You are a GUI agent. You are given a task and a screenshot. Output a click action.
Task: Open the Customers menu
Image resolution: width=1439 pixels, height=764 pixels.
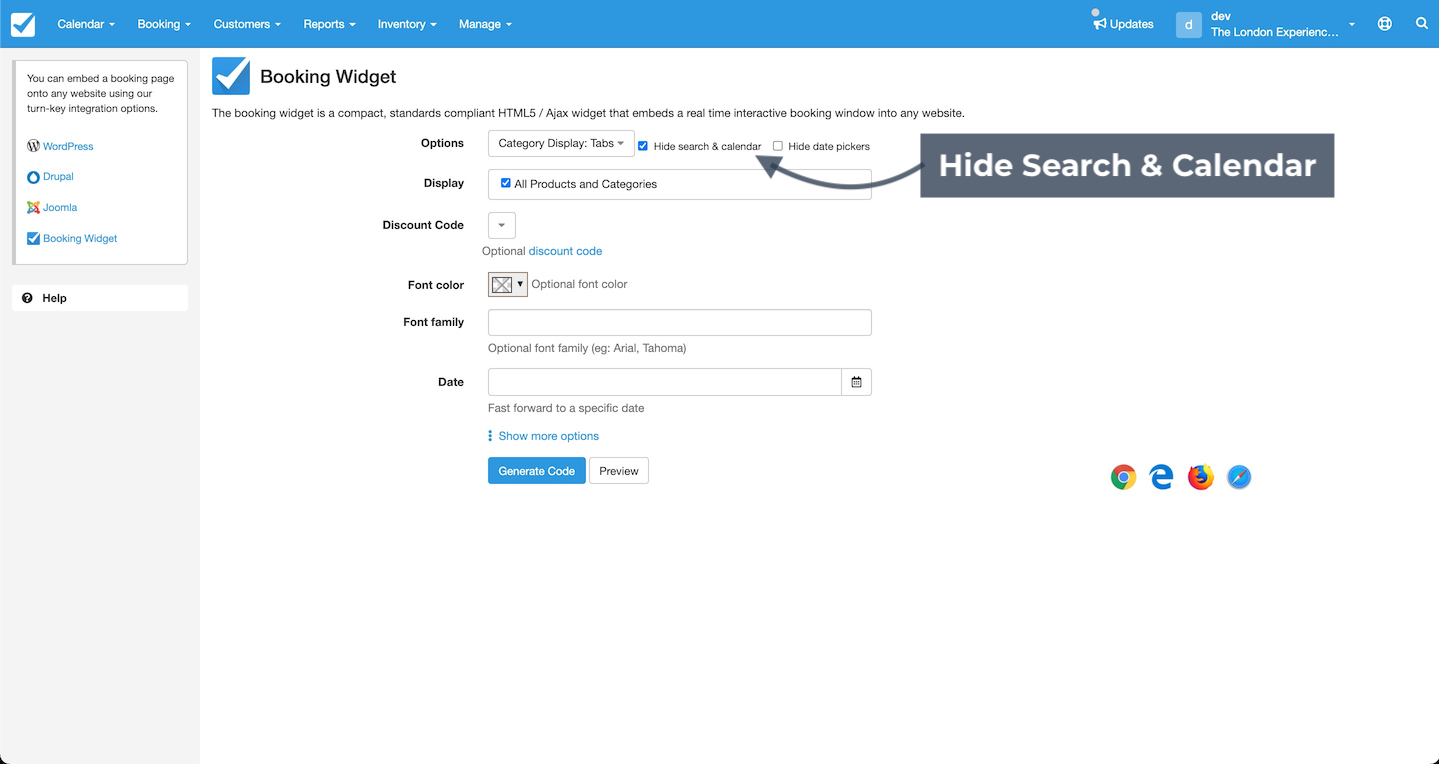pyautogui.click(x=247, y=24)
